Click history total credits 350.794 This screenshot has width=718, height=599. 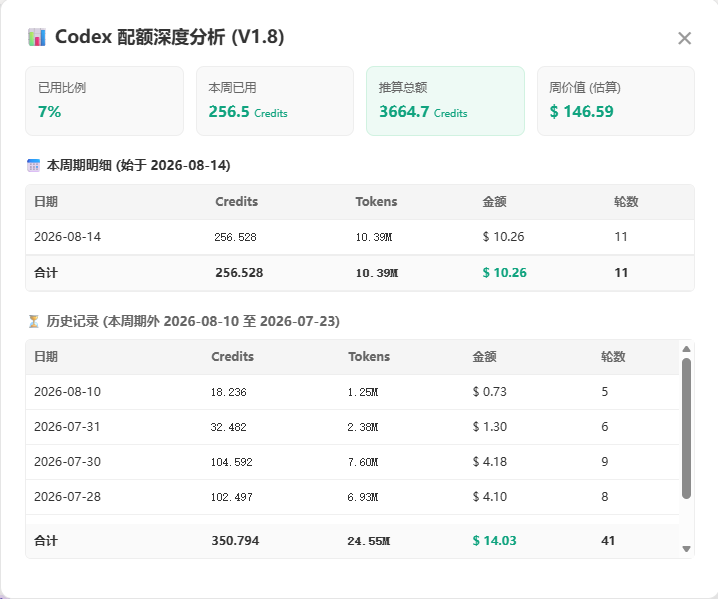pos(235,541)
